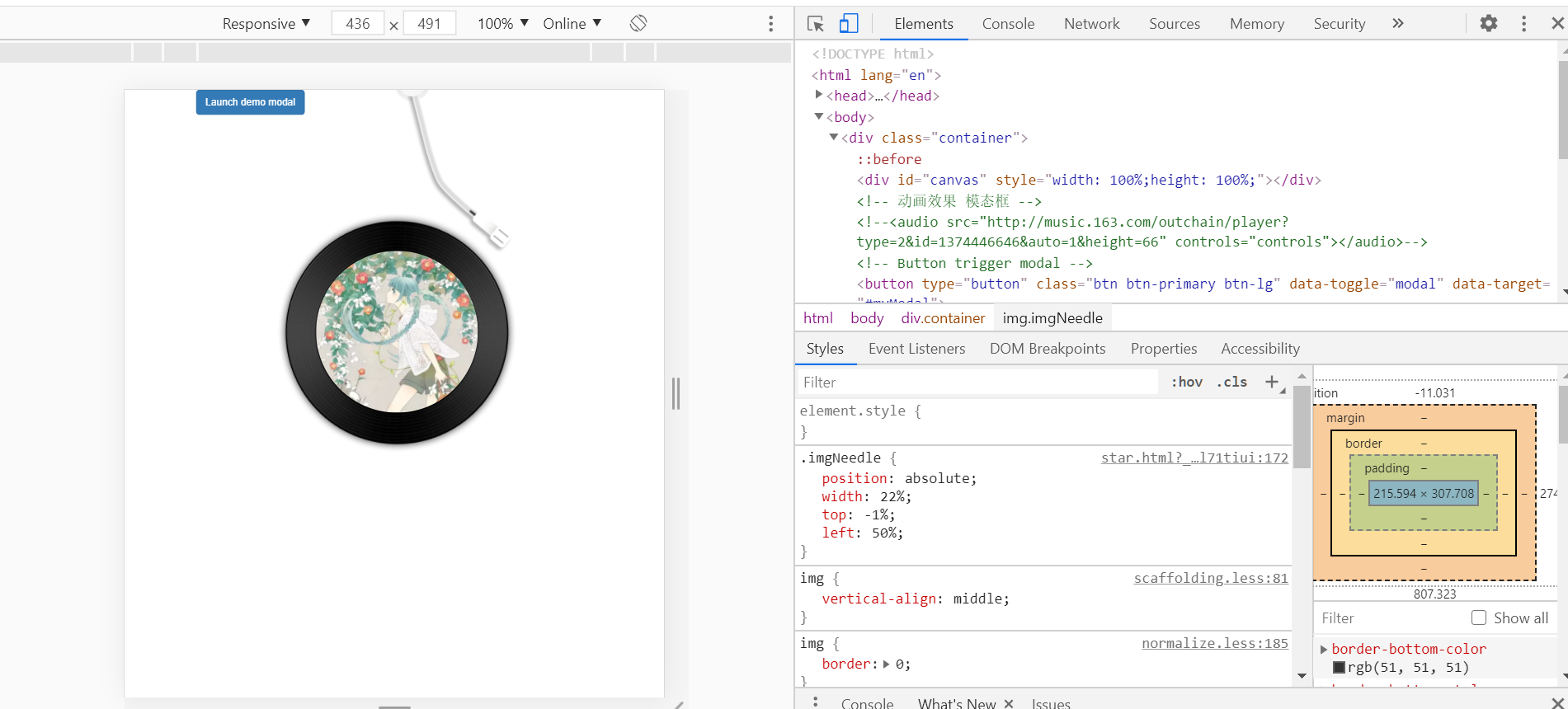This screenshot has width=1568, height=709.
Task: Click the viewport height field 491
Action: [430, 24]
